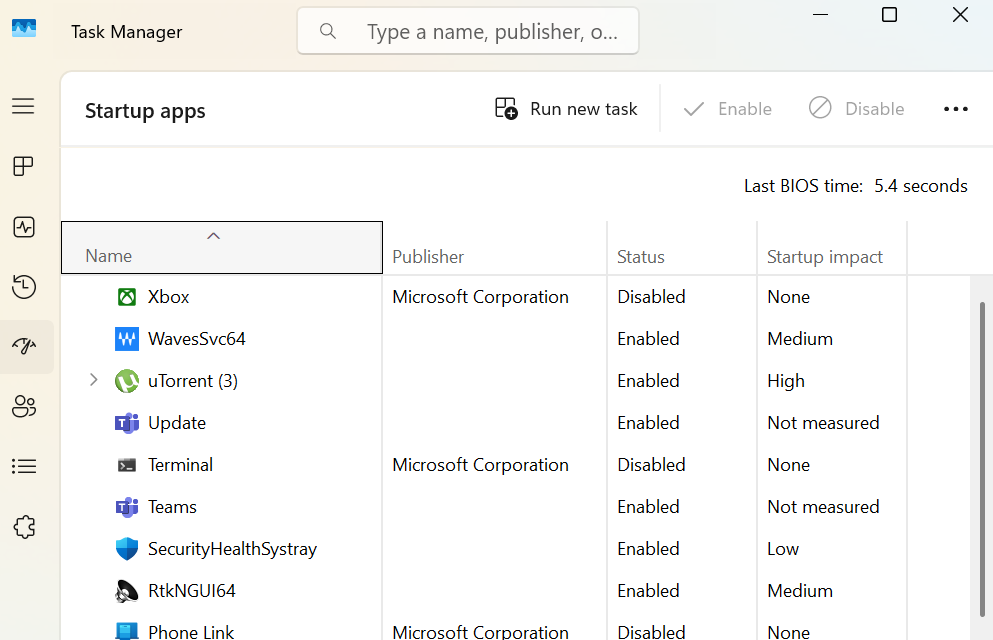
Task: Maximize the Task Manager window
Action: (889, 15)
